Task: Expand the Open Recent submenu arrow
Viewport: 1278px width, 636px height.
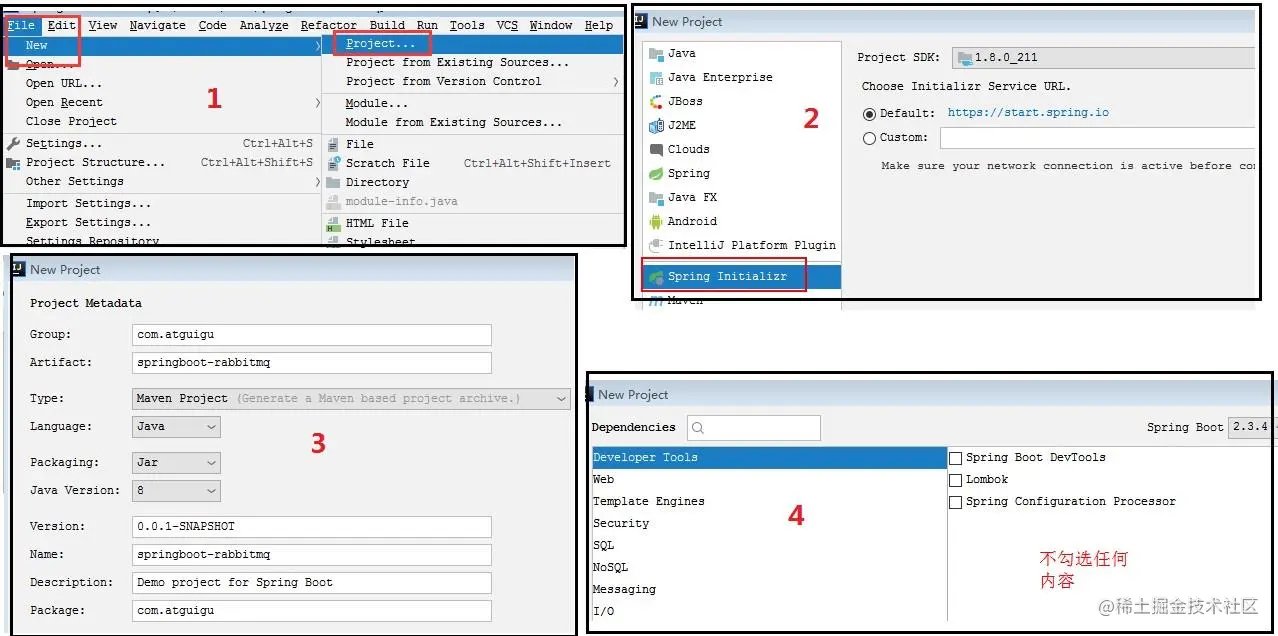Action: coord(318,102)
